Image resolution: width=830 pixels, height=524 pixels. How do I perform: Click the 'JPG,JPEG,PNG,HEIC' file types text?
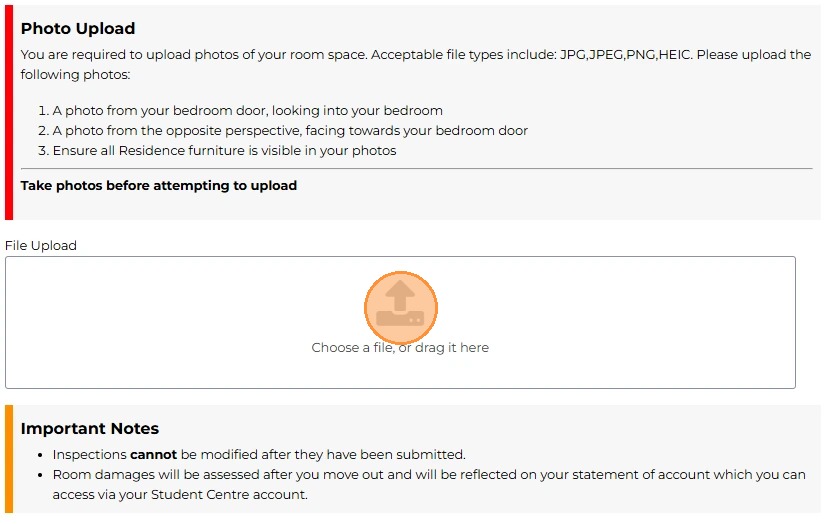[624, 55]
